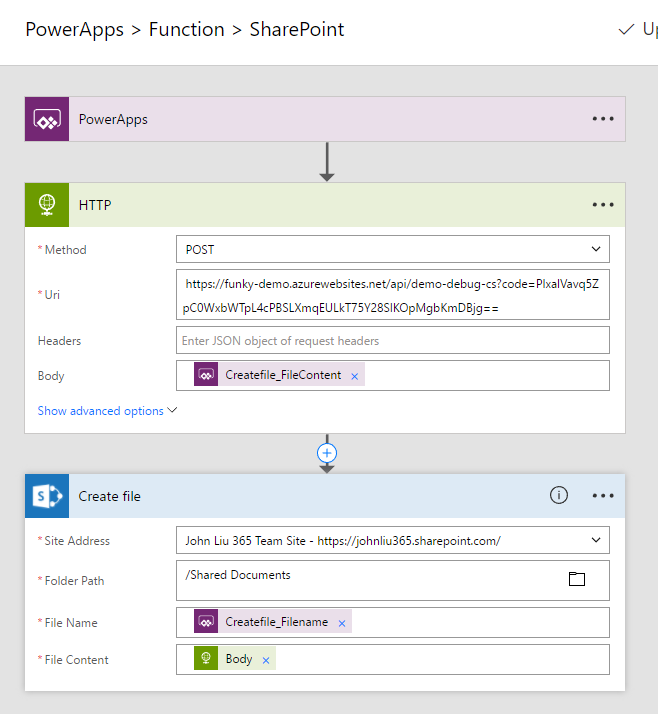
Task: Click the SharePoint Create file icon
Action: point(47,496)
